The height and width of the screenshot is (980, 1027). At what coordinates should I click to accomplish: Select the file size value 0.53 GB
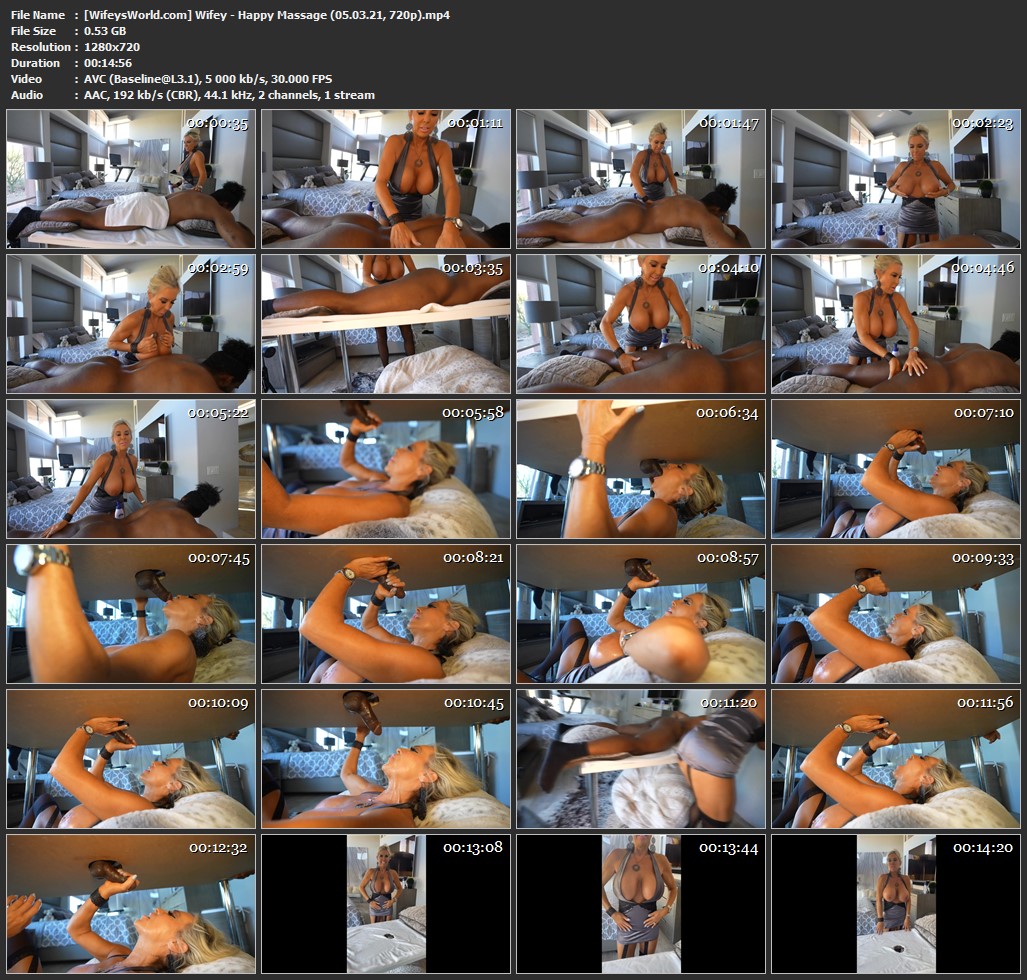(x=105, y=31)
